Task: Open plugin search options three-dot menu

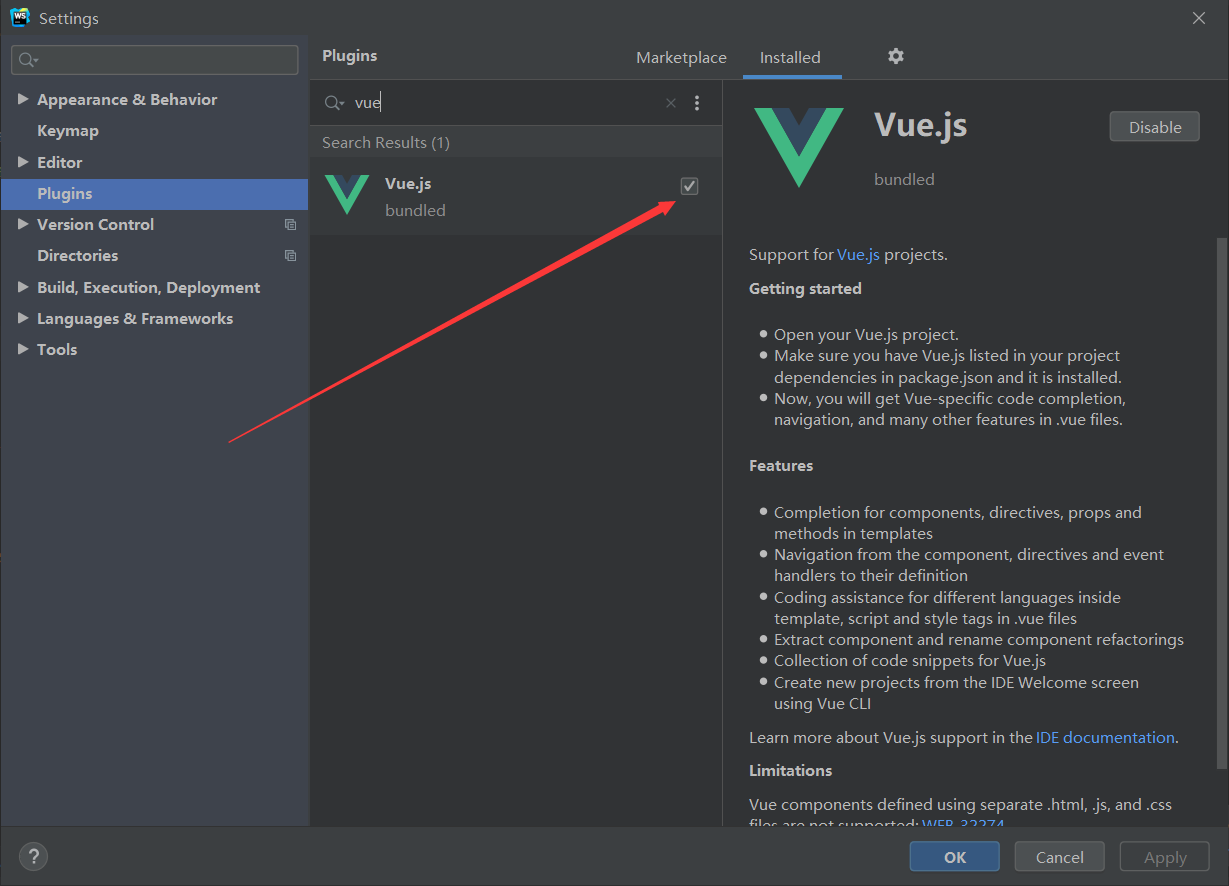Action: click(697, 103)
